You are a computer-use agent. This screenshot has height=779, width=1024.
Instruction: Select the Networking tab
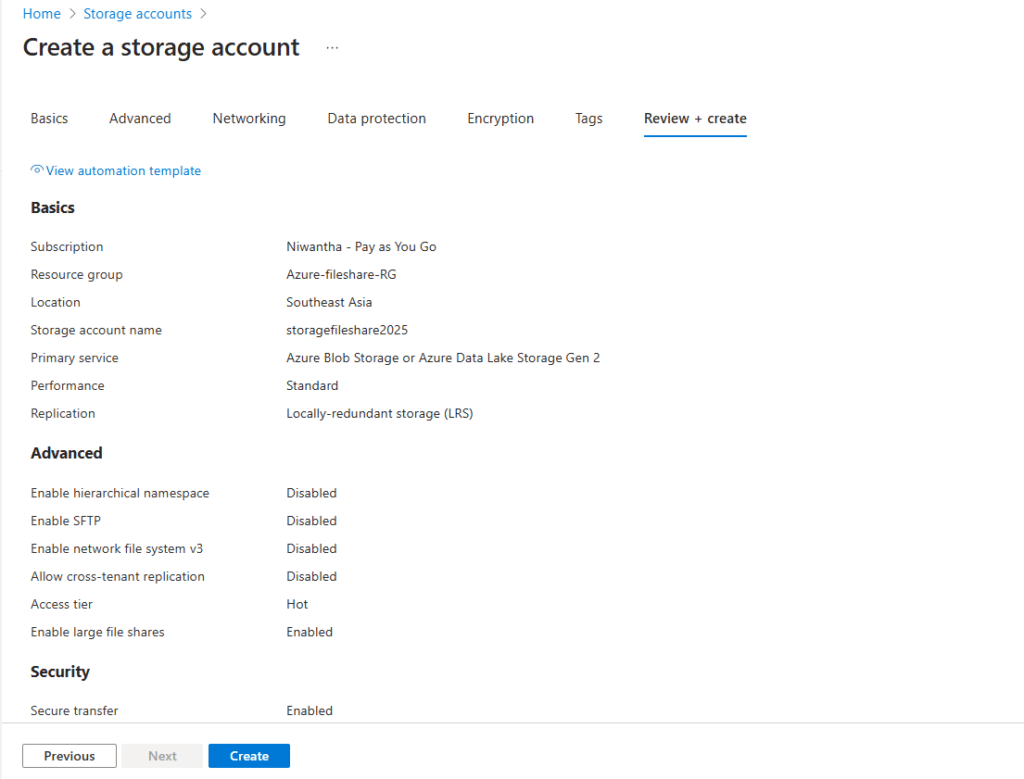(x=249, y=118)
